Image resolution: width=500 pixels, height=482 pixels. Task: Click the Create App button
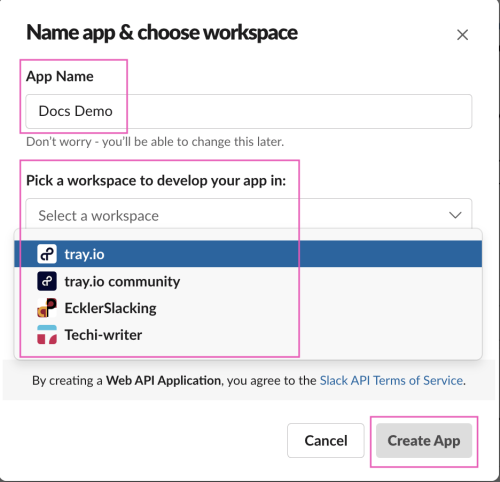point(424,440)
